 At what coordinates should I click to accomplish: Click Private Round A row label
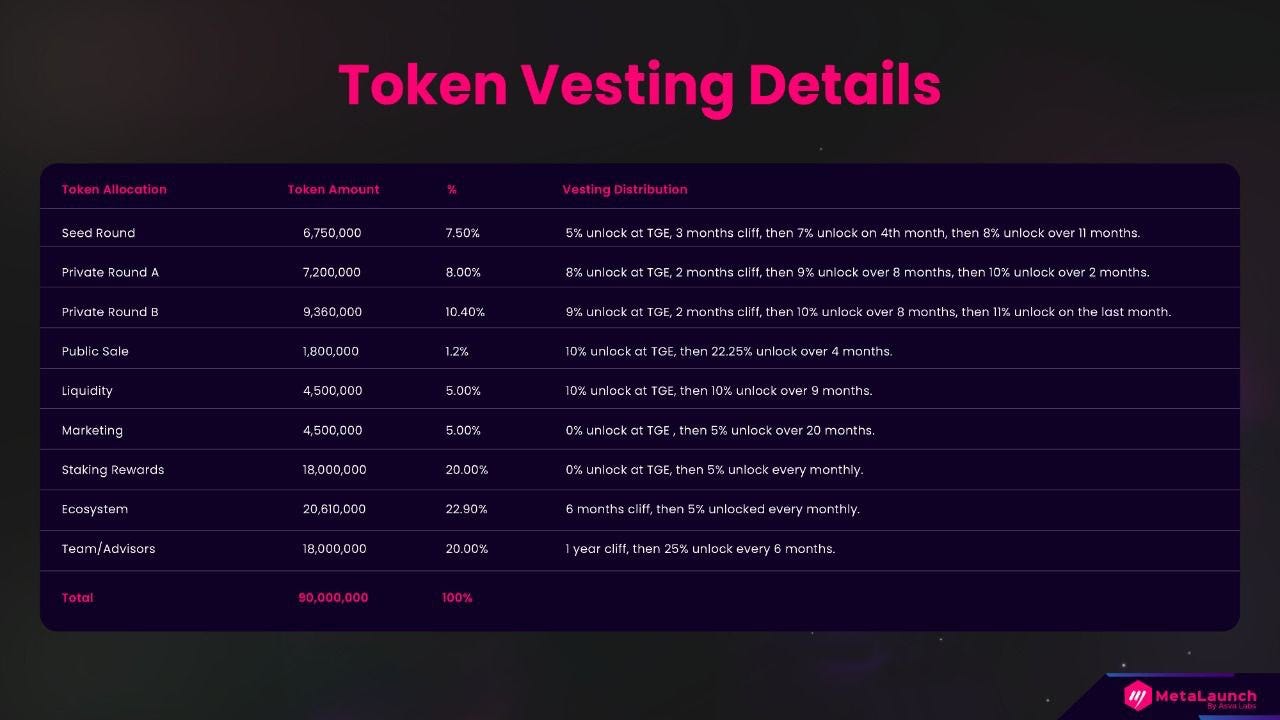point(110,272)
